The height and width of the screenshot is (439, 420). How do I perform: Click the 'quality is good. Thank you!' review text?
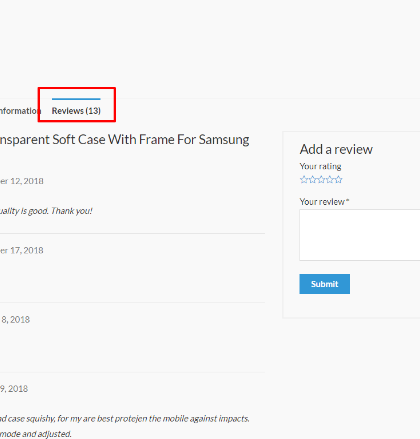[46, 211]
